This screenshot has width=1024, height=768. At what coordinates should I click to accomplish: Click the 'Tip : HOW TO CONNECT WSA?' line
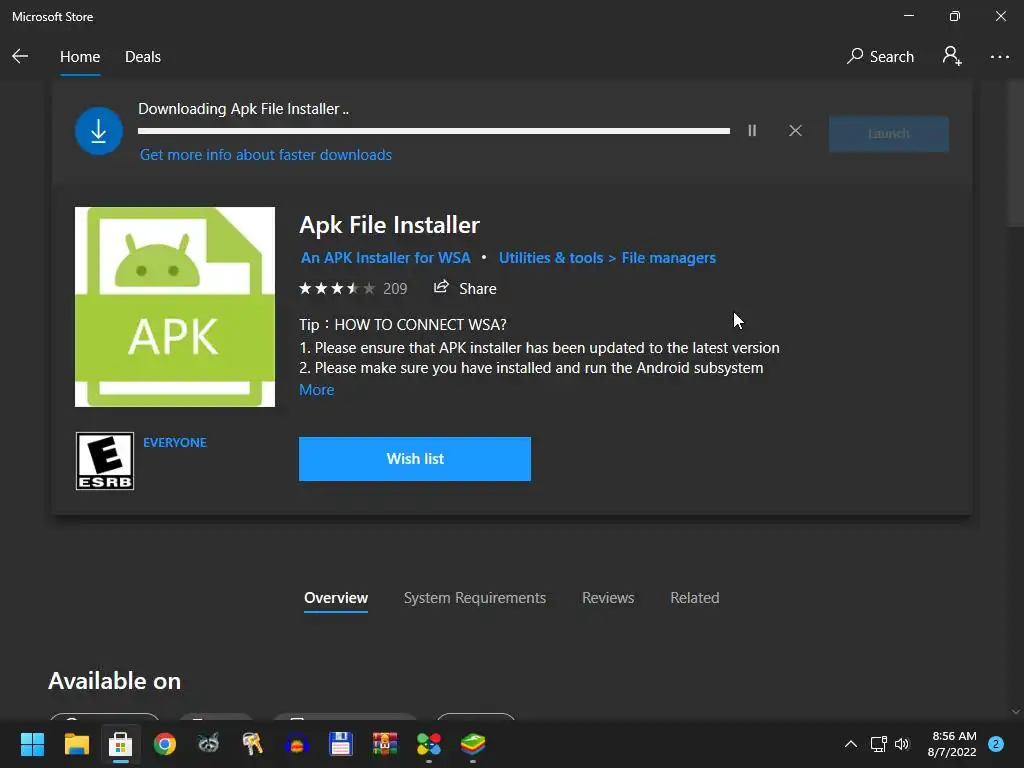pyautogui.click(x=402, y=325)
